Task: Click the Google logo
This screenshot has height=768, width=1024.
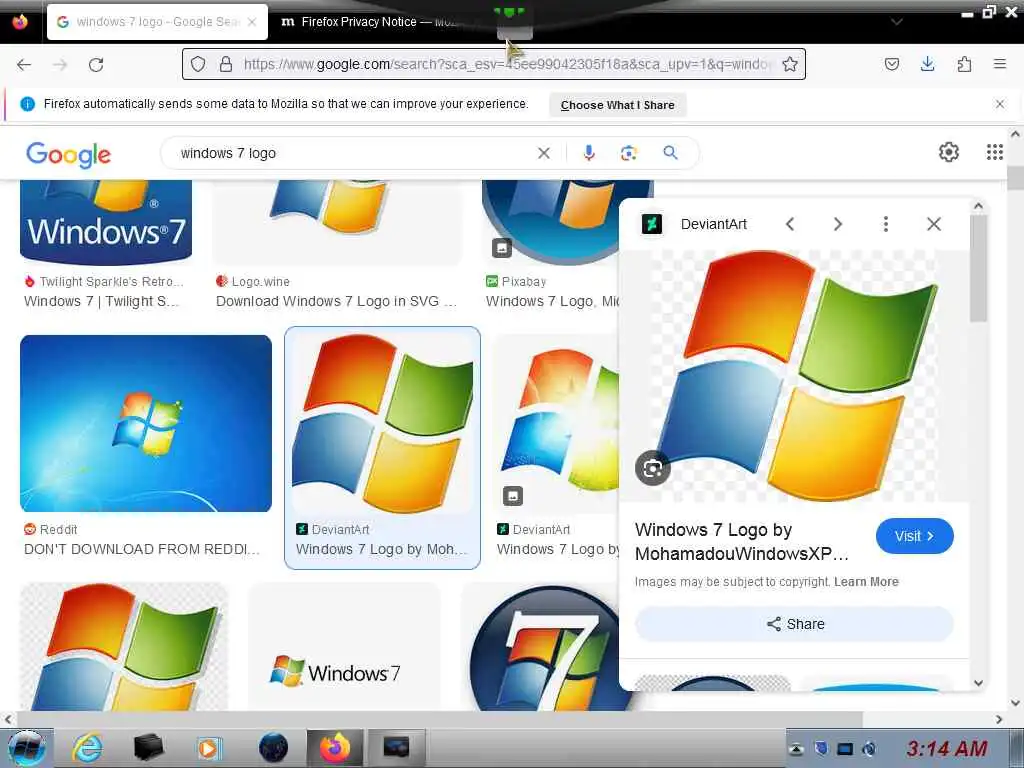Action: tap(69, 154)
